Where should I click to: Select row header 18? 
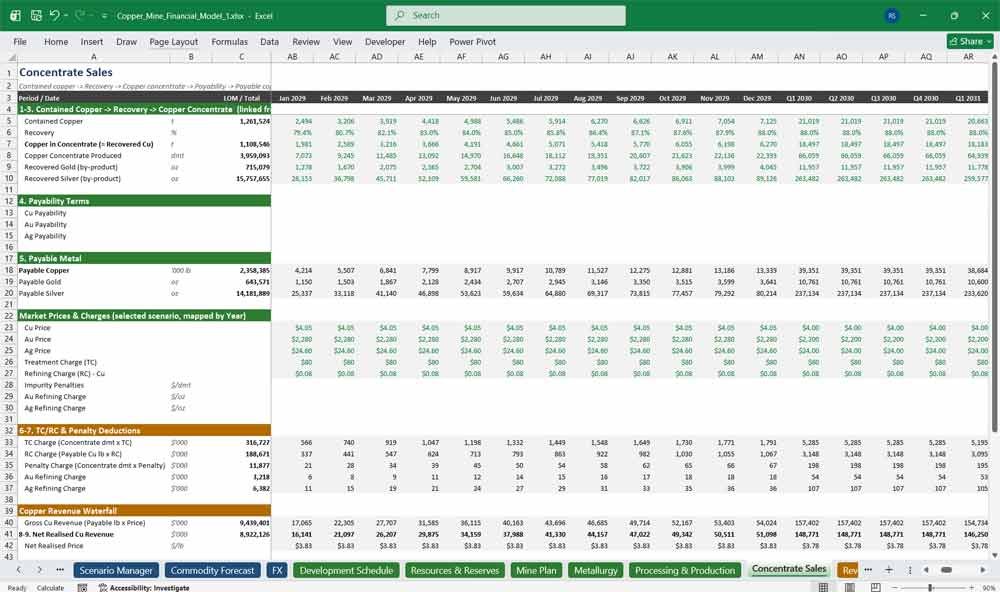tap(9, 270)
